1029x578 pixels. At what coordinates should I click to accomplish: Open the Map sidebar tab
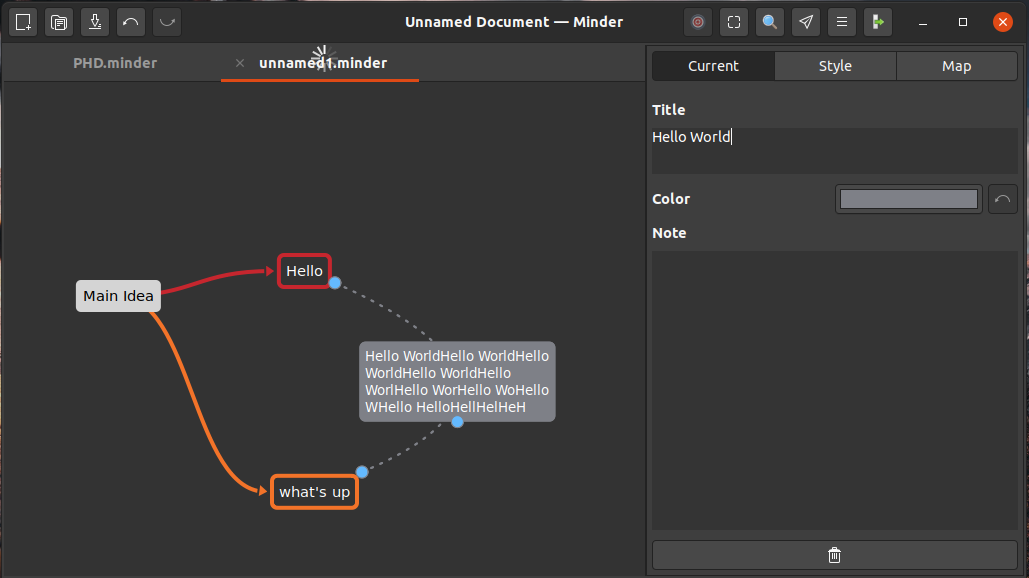[x=957, y=66]
